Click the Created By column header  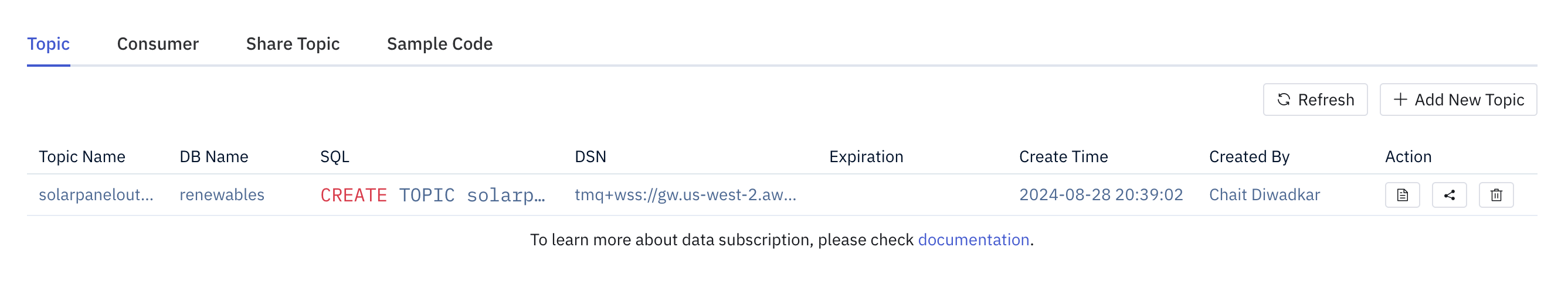point(1249,157)
